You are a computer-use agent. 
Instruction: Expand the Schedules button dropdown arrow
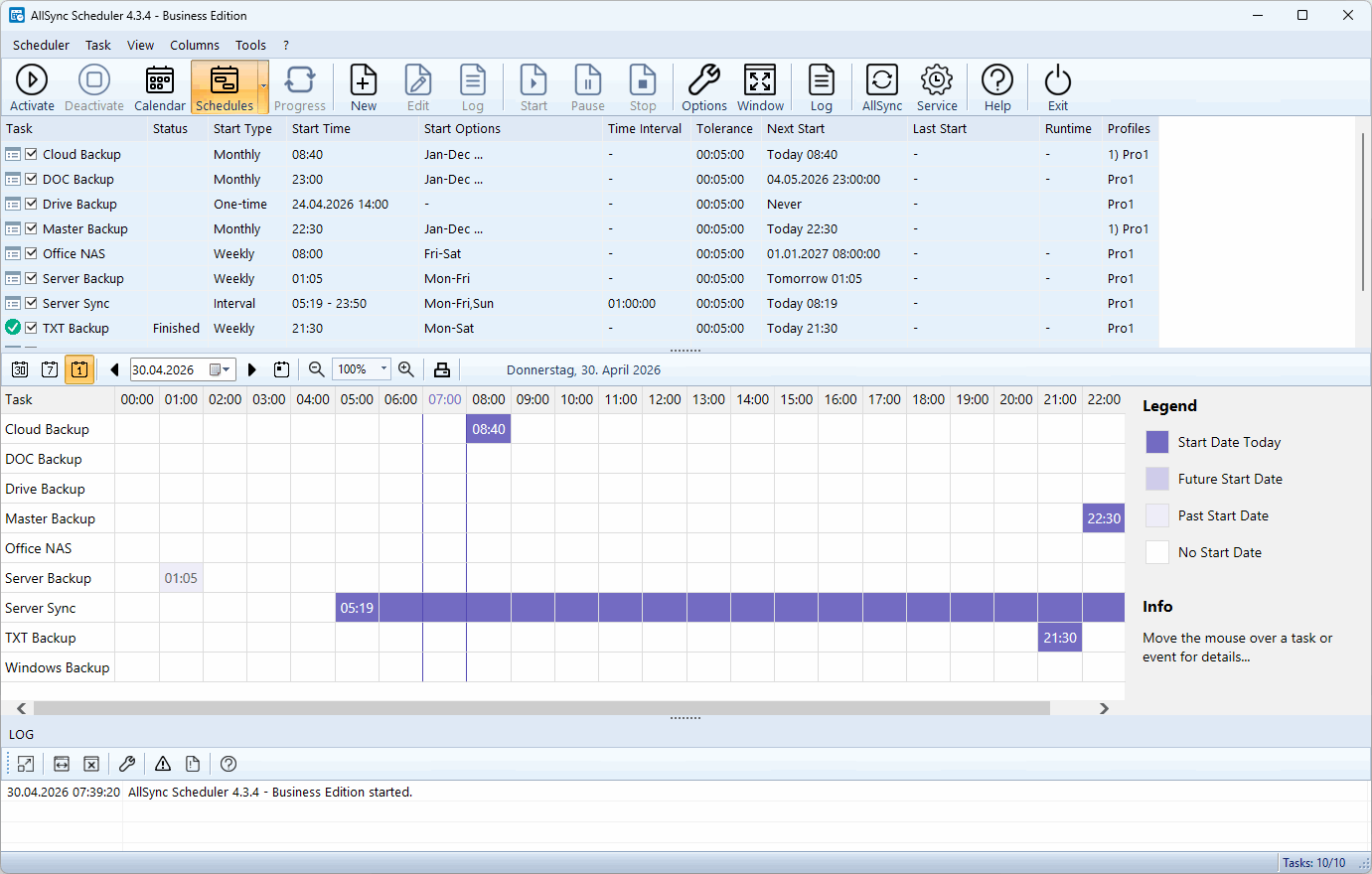263,87
